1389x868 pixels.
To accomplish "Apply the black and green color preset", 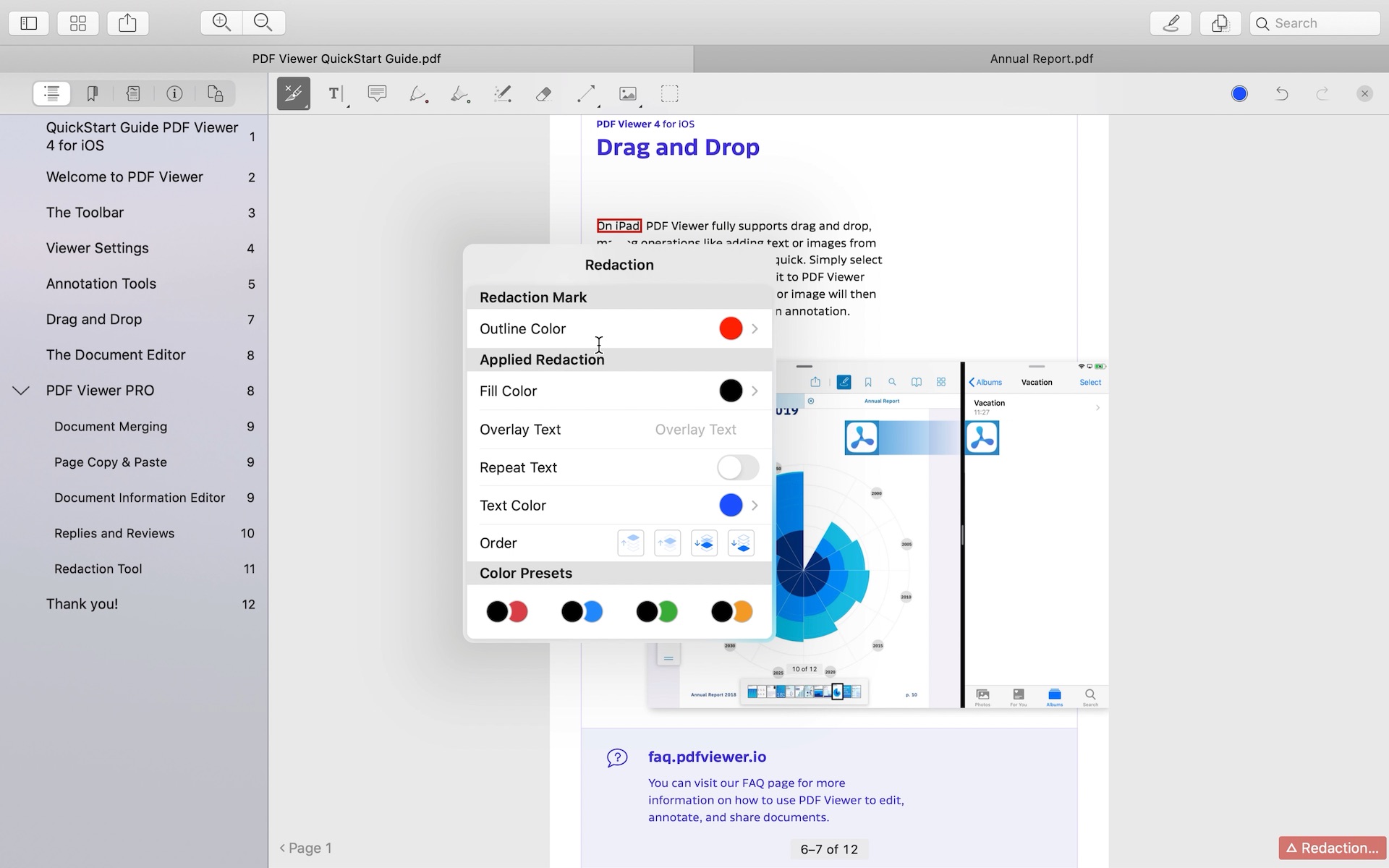I will pyautogui.click(x=656, y=611).
